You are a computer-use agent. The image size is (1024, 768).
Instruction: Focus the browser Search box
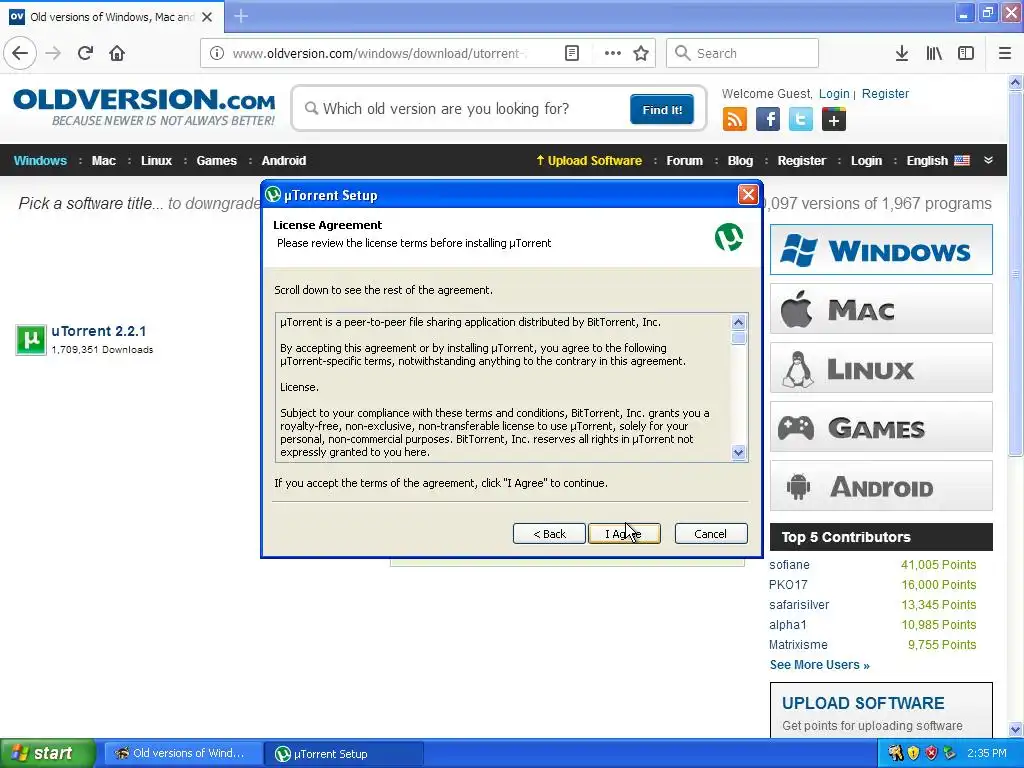click(742, 53)
